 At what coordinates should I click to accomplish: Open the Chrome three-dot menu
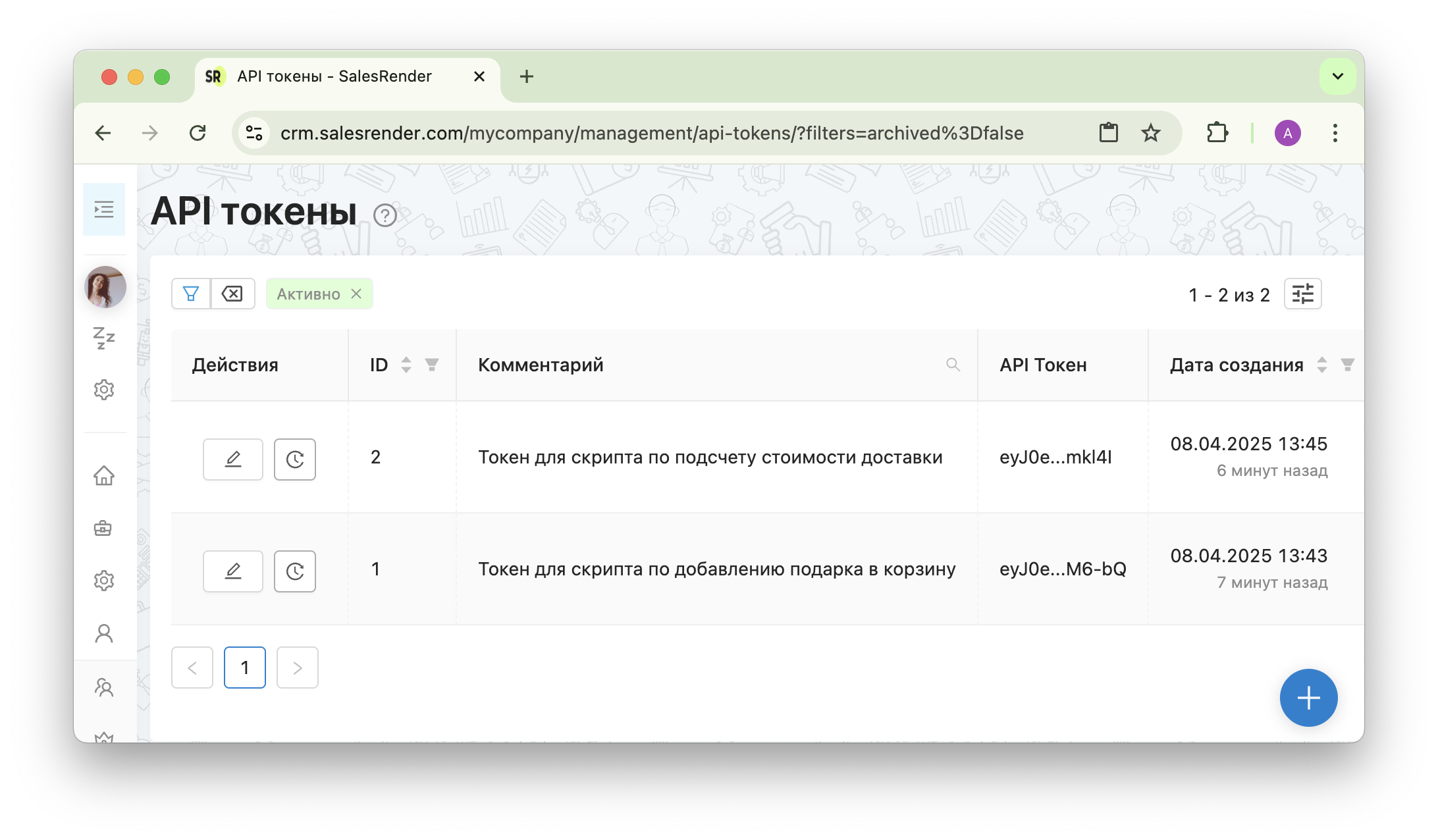tap(1335, 133)
